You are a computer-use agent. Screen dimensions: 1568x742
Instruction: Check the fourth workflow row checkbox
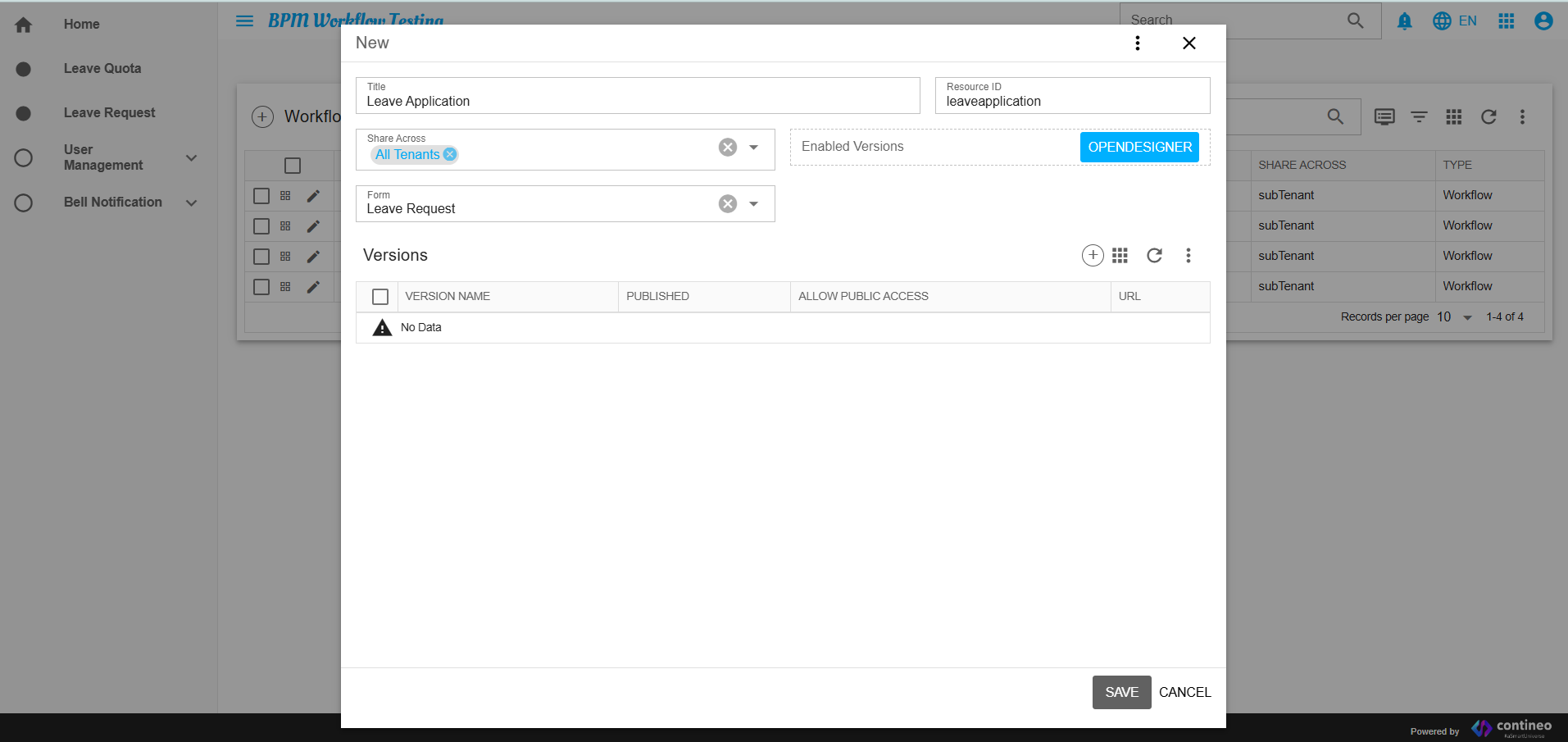tap(261, 287)
